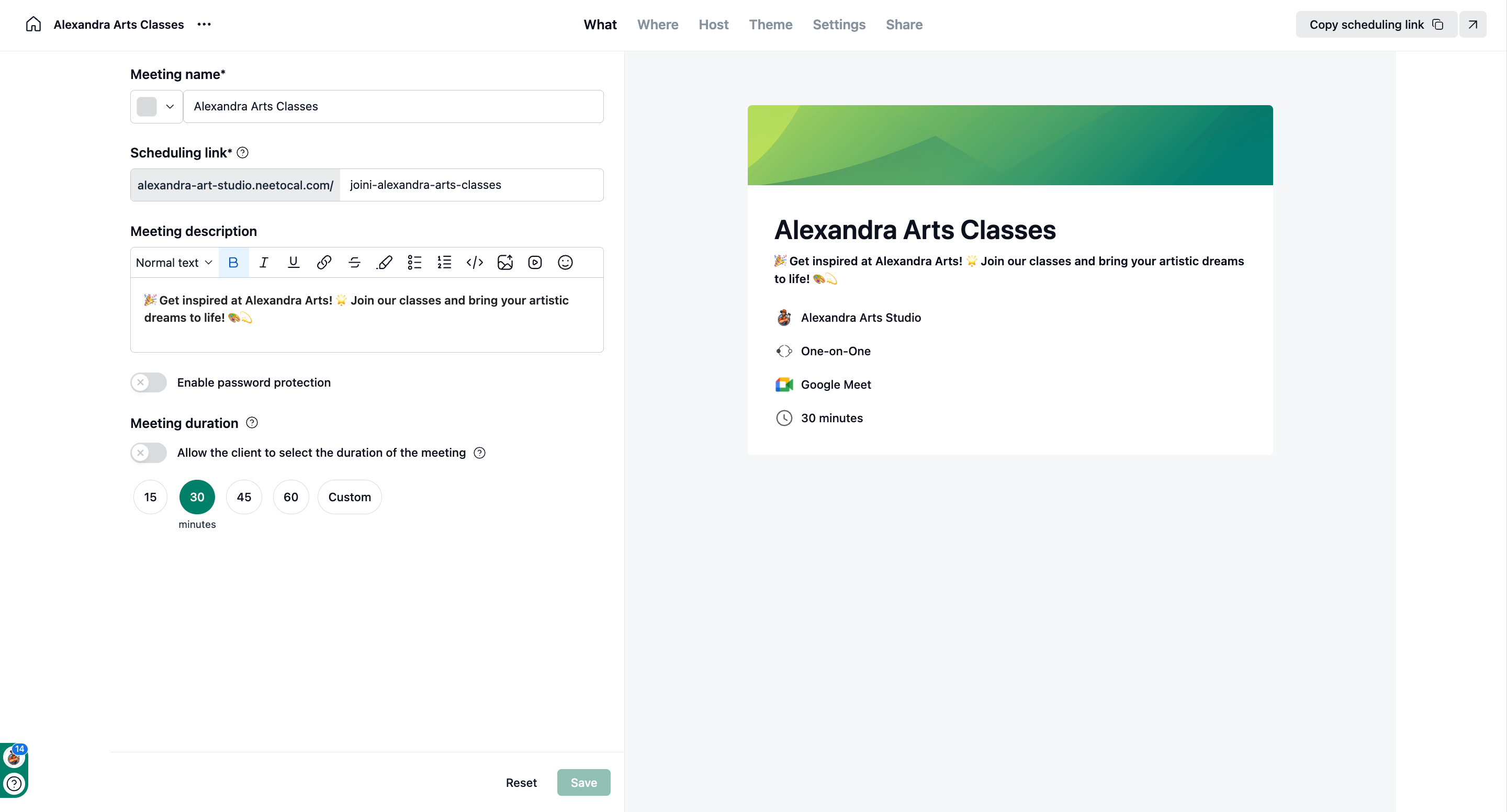Switch to the Where tab
This screenshot has height=812, width=1507.
click(658, 25)
